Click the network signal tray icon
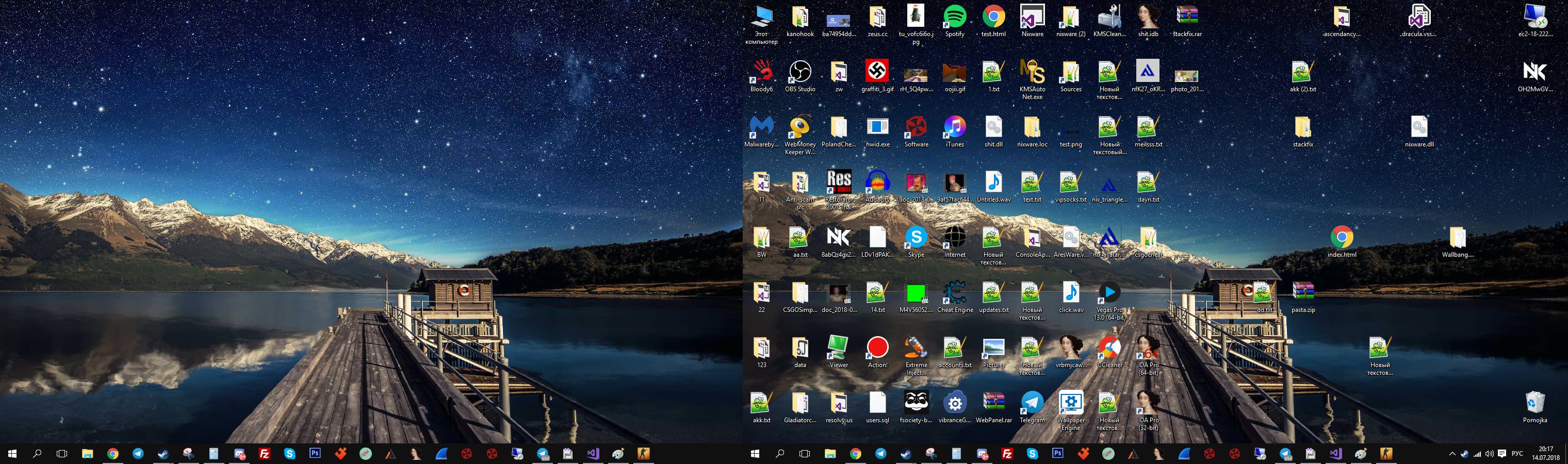This screenshot has height=464, width=1568. click(1477, 454)
